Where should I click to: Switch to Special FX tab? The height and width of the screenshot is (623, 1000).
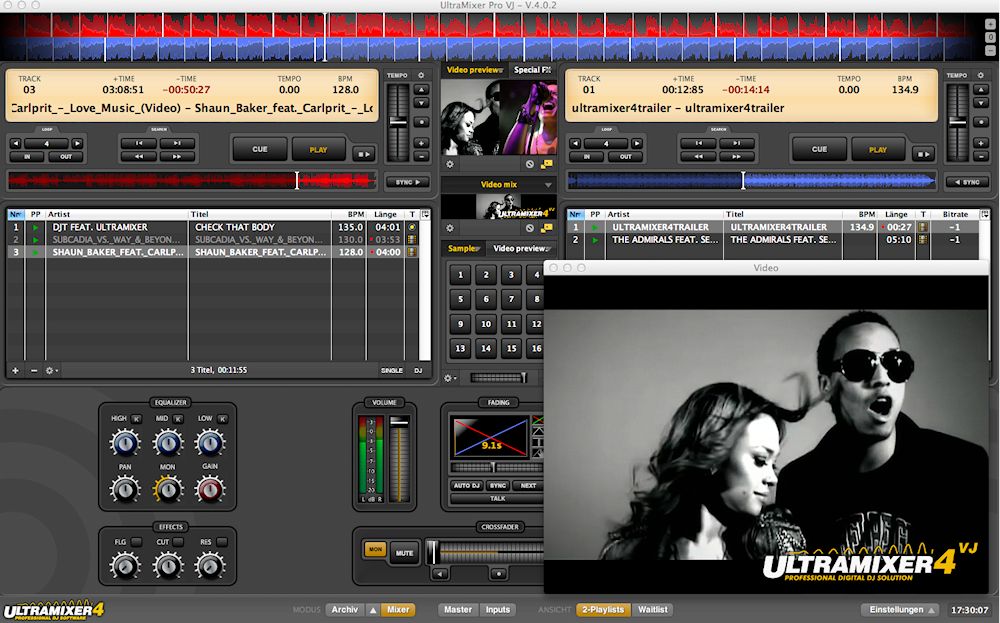(x=532, y=70)
